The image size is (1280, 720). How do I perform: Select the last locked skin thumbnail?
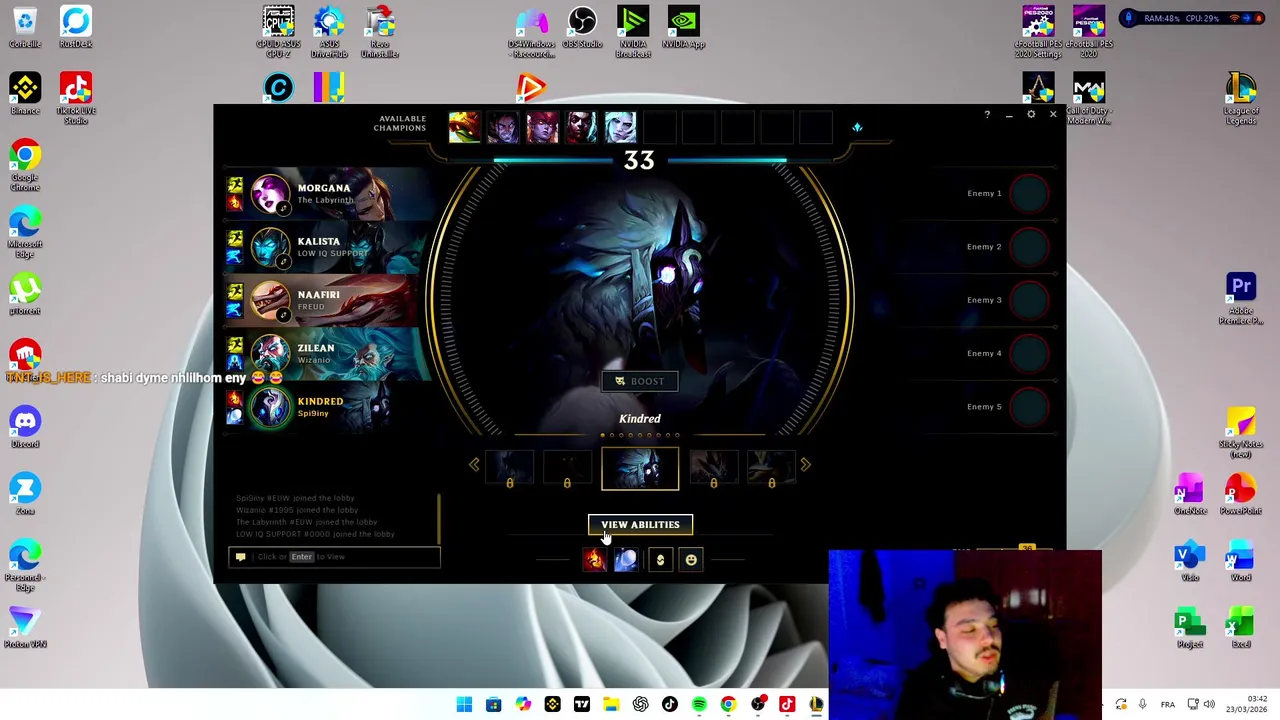(x=771, y=469)
